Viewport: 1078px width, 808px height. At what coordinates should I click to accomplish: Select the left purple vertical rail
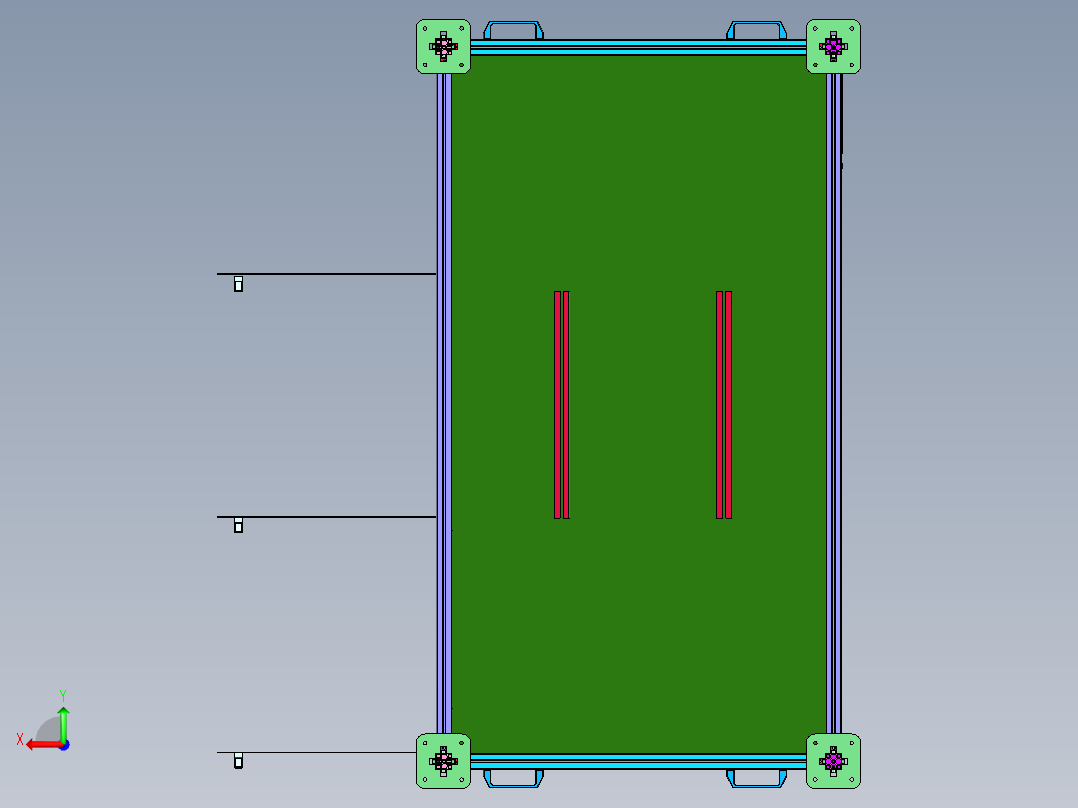(444, 404)
